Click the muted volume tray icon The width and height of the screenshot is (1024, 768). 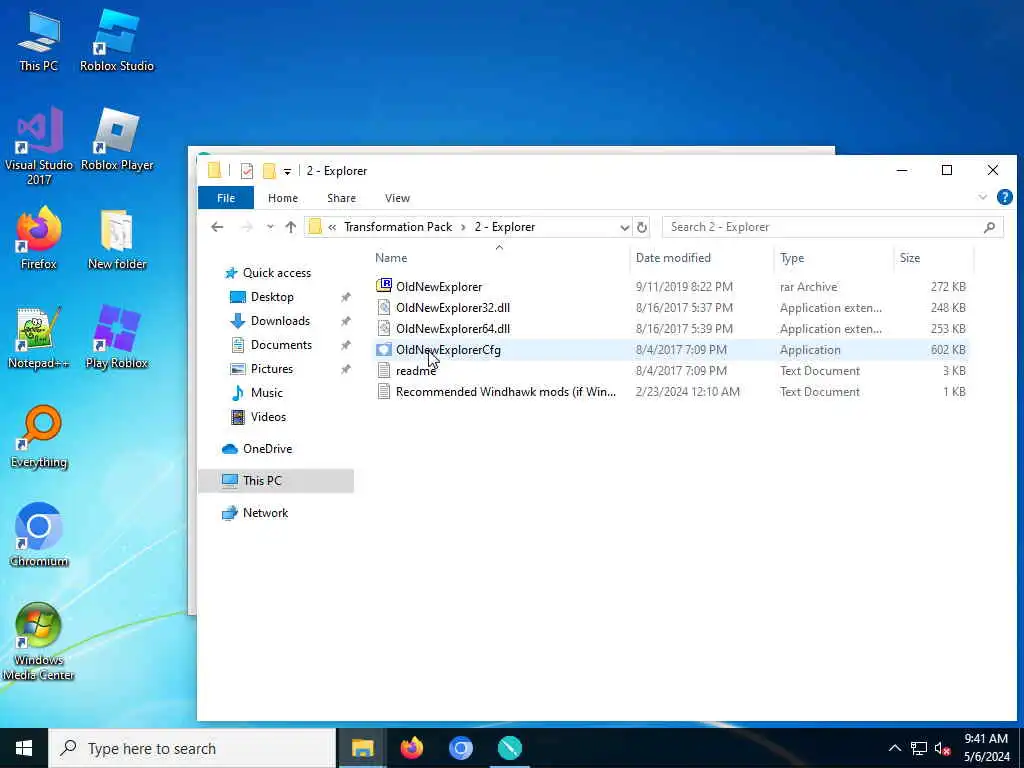(942, 748)
